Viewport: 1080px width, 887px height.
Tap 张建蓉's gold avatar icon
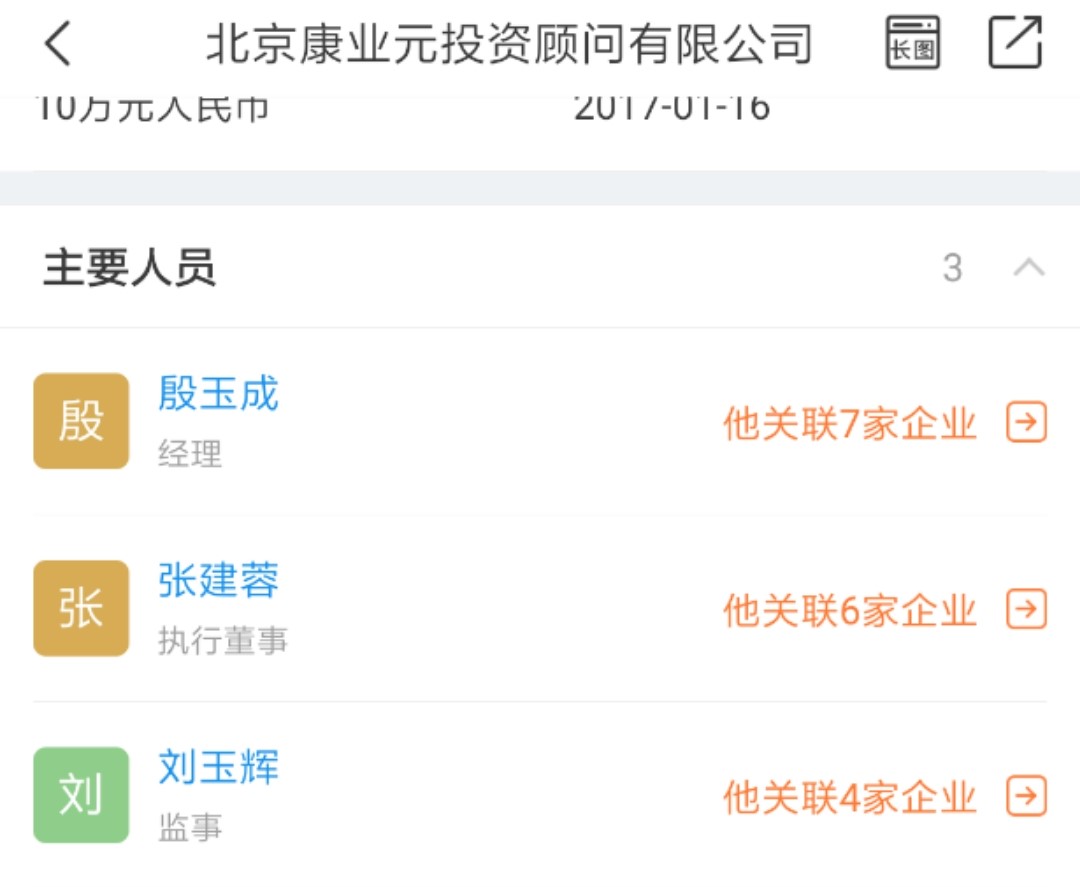tap(80, 607)
